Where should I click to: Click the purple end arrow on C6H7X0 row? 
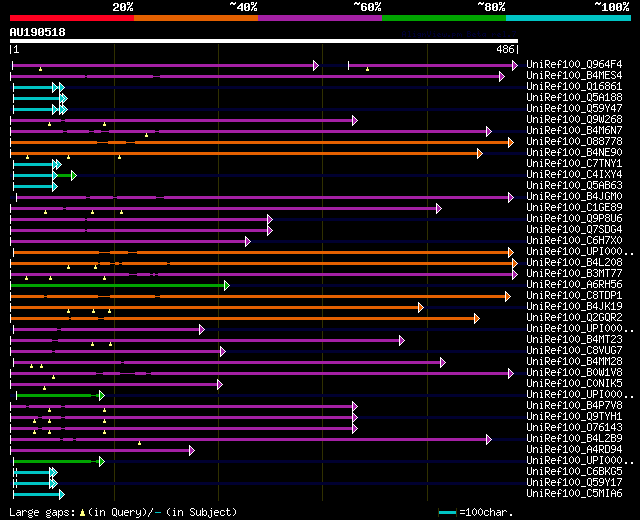pyautogui.click(x=248, y=242)
